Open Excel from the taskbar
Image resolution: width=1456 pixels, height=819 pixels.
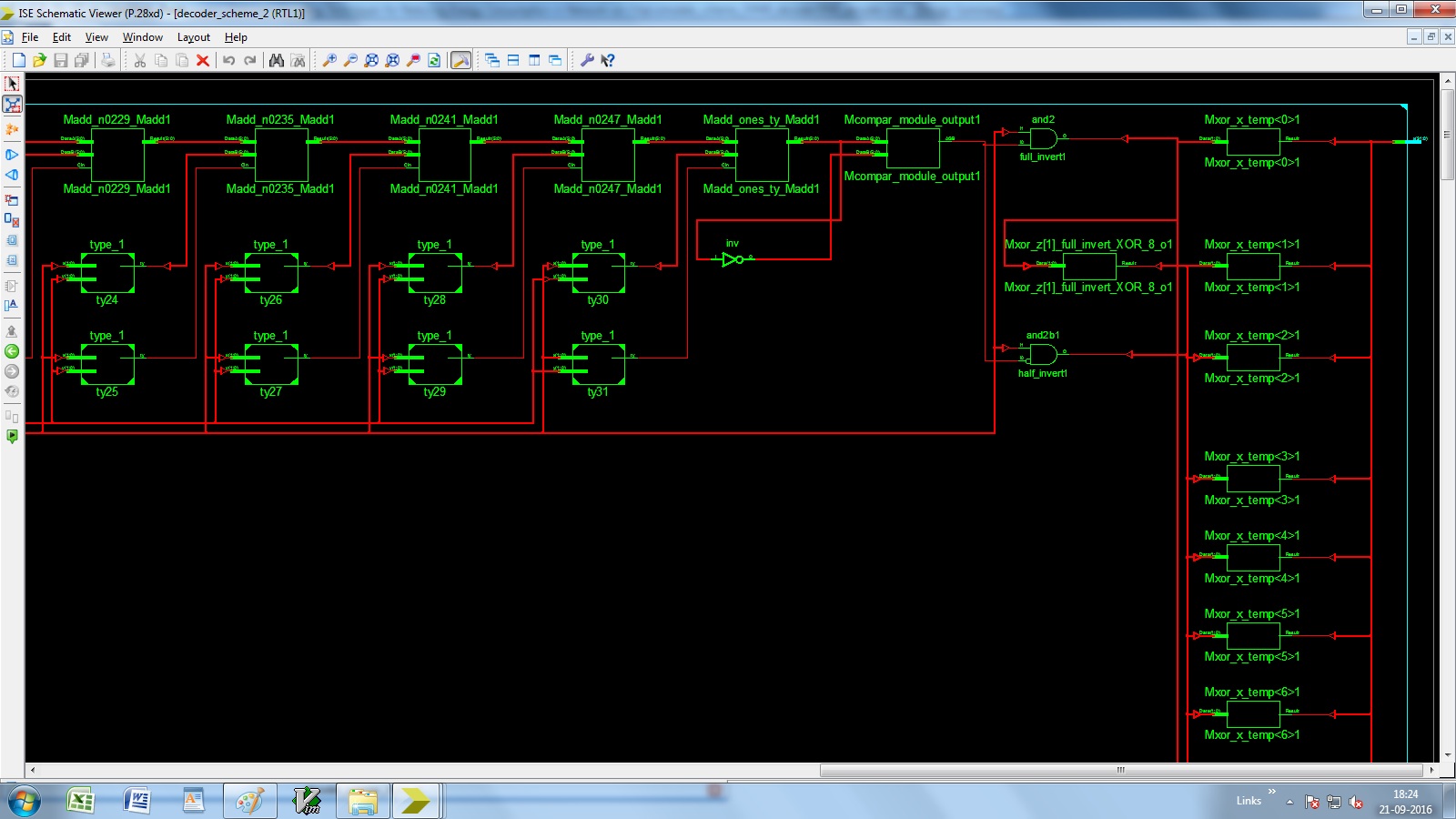[x=81, y=801]
